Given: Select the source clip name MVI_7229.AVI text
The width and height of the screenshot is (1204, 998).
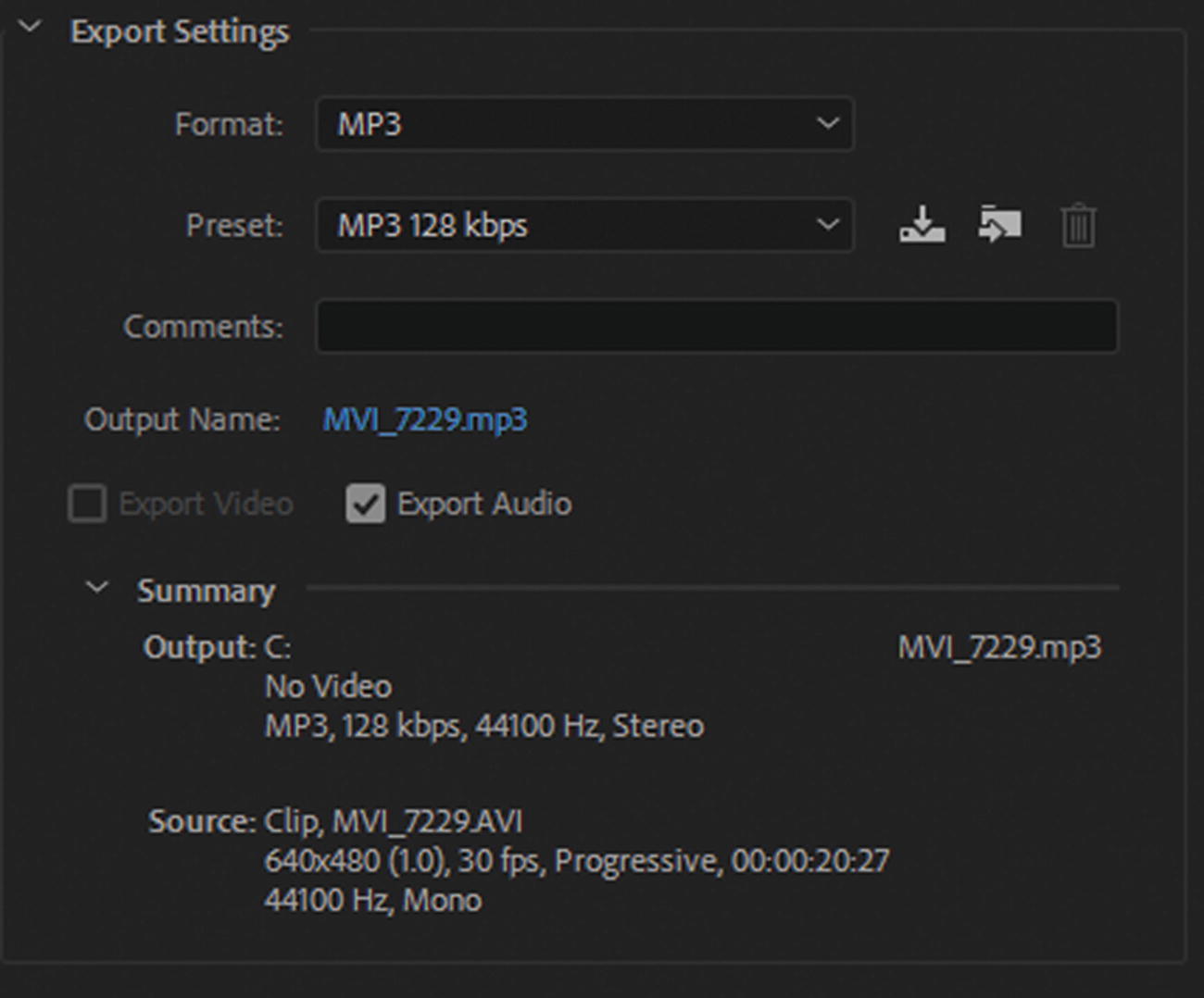Looking at the screenshot, I should 427,821.
